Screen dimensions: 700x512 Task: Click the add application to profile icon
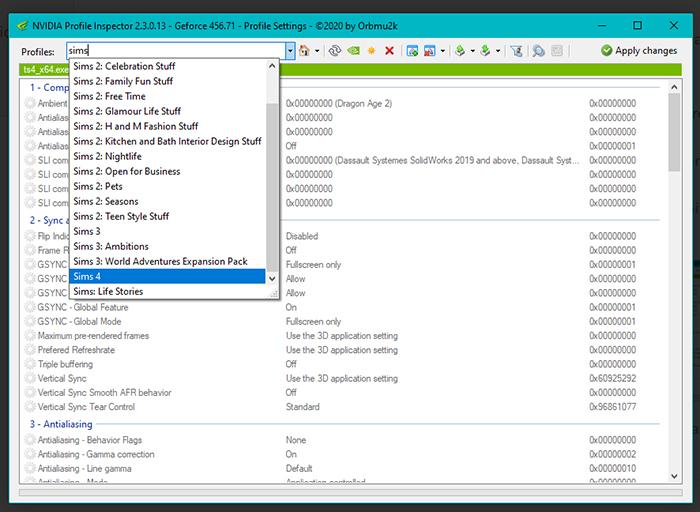point(412,51)
